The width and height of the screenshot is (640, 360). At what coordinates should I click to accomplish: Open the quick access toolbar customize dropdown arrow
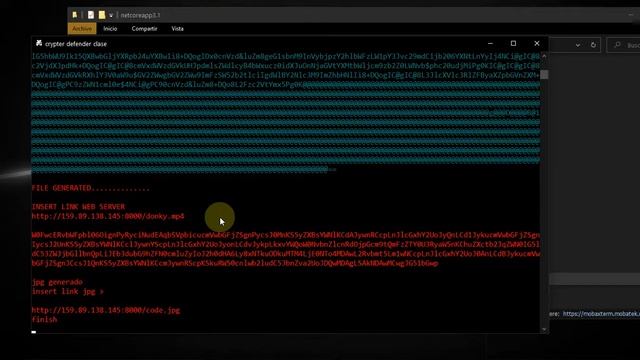(x=111, y=16)
